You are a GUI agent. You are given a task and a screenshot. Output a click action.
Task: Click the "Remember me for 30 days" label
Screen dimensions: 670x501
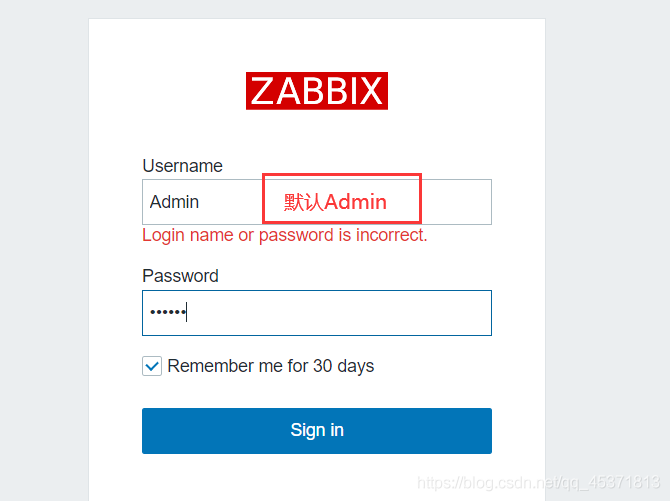(271, 366)
